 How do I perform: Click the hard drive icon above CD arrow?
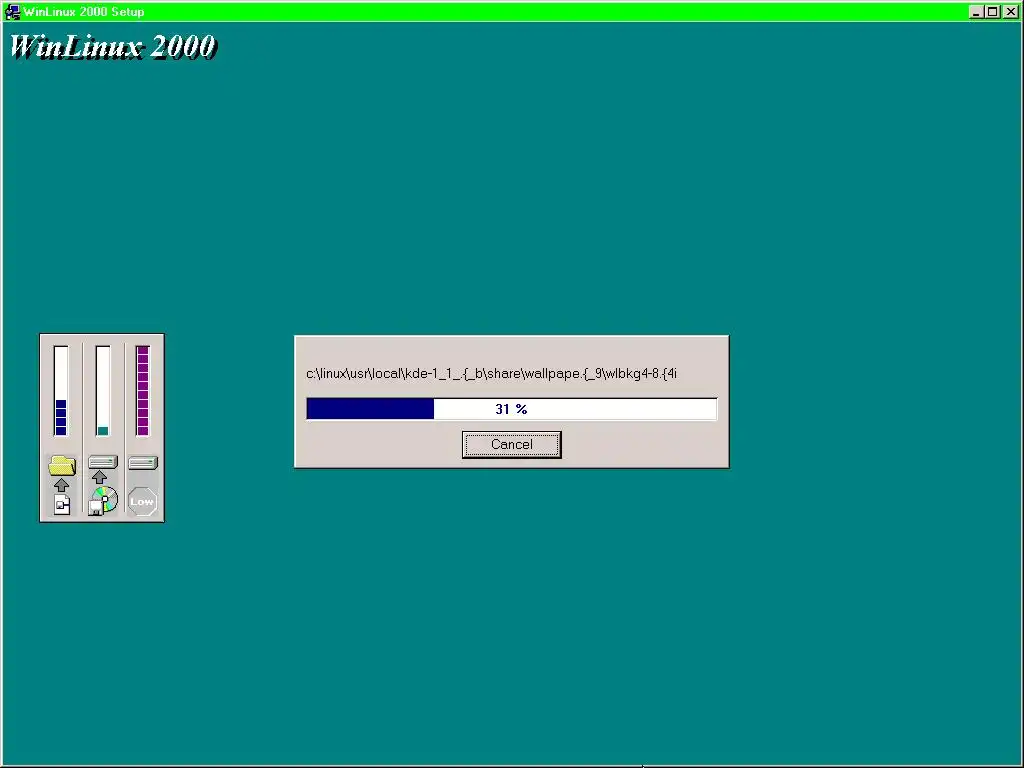[103, 462]
